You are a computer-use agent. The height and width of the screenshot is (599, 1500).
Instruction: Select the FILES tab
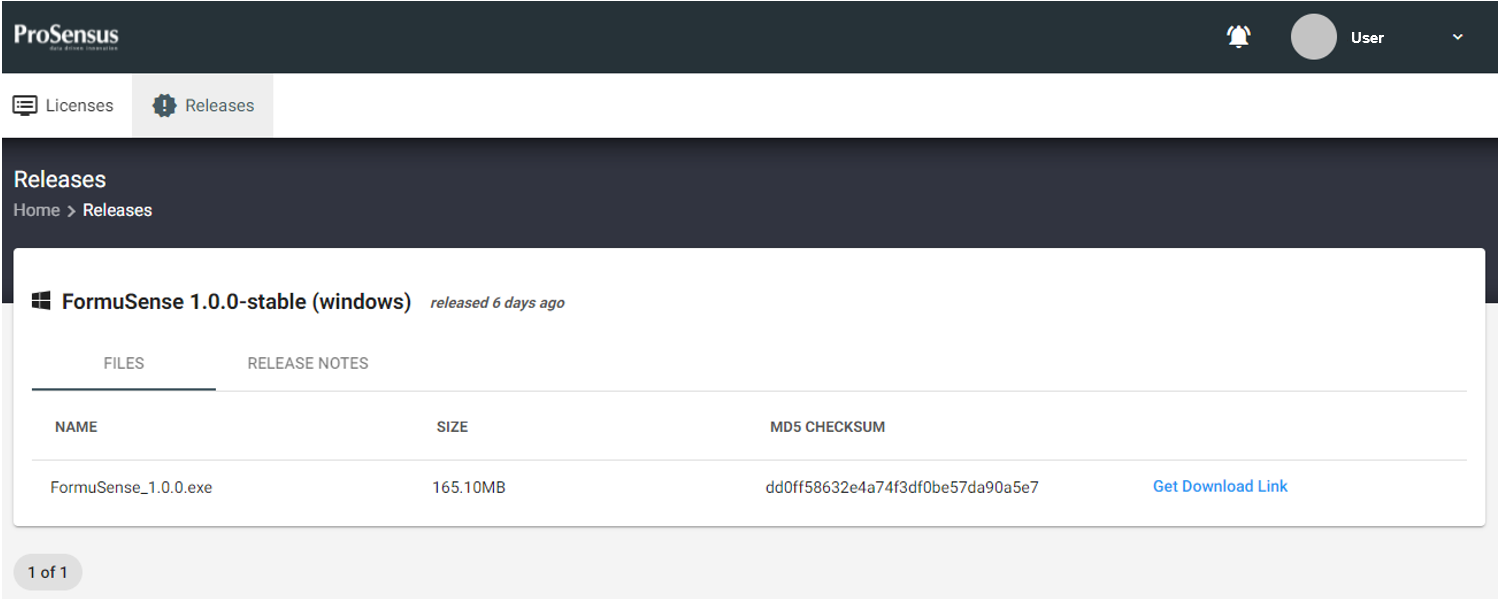coord(123,363)
